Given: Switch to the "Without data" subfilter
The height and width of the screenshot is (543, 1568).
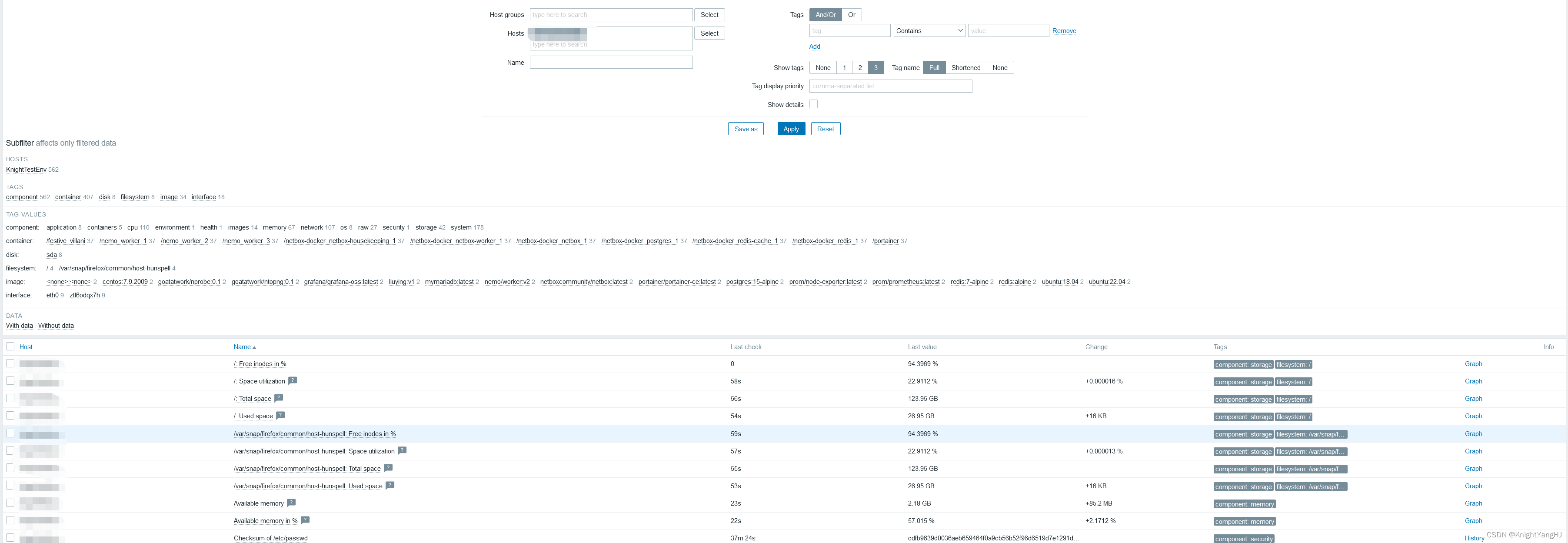Looking at the screenshot, I should click(x=55, y=325).
